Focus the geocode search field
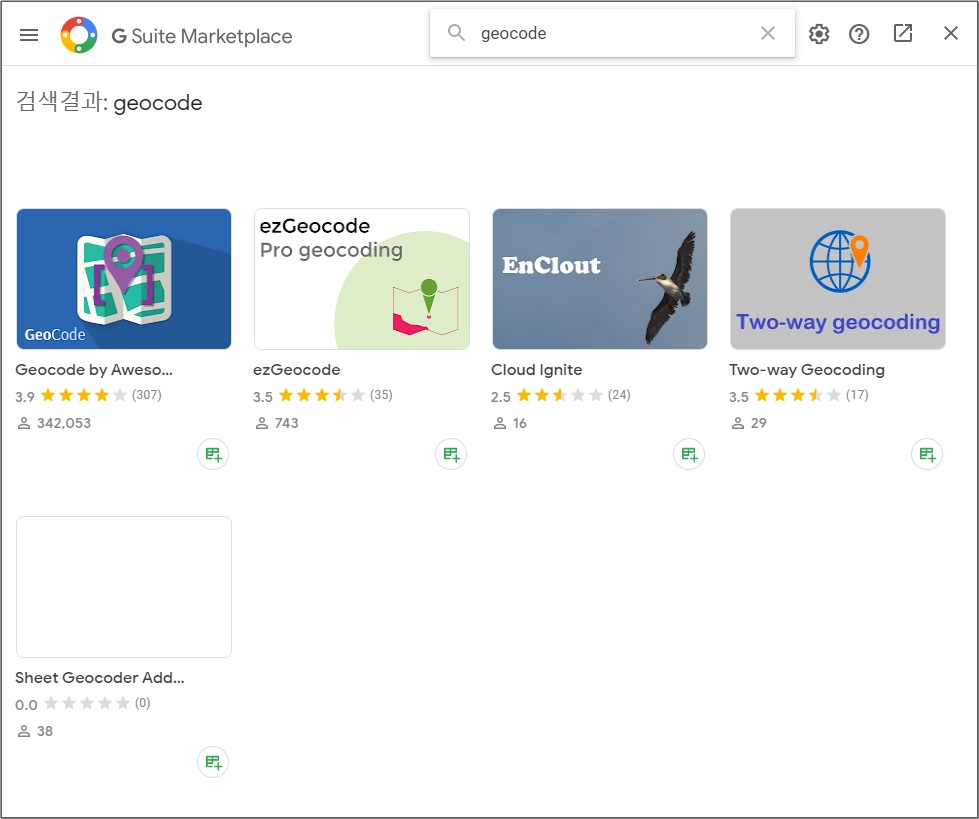This screenshot has width=979, height=819. pos(612,33)
